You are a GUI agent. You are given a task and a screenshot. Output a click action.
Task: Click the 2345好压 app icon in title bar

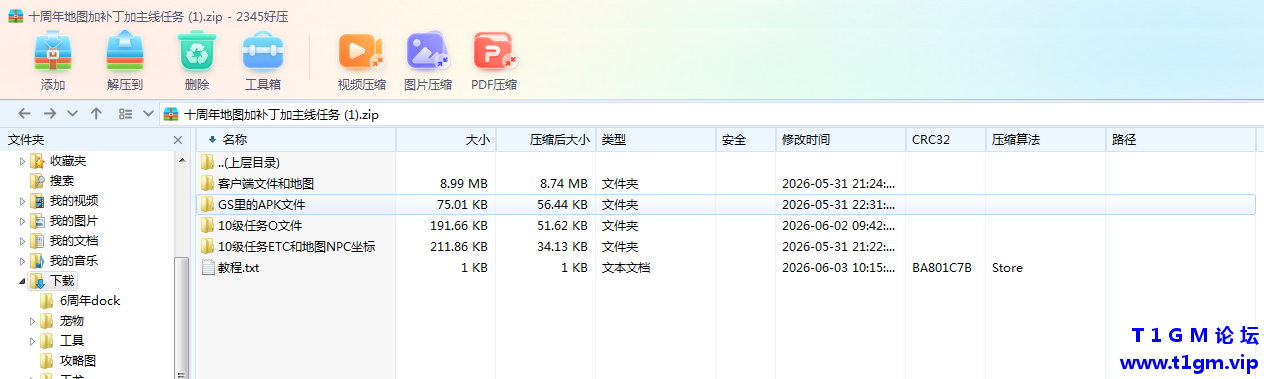pos(15,15)
